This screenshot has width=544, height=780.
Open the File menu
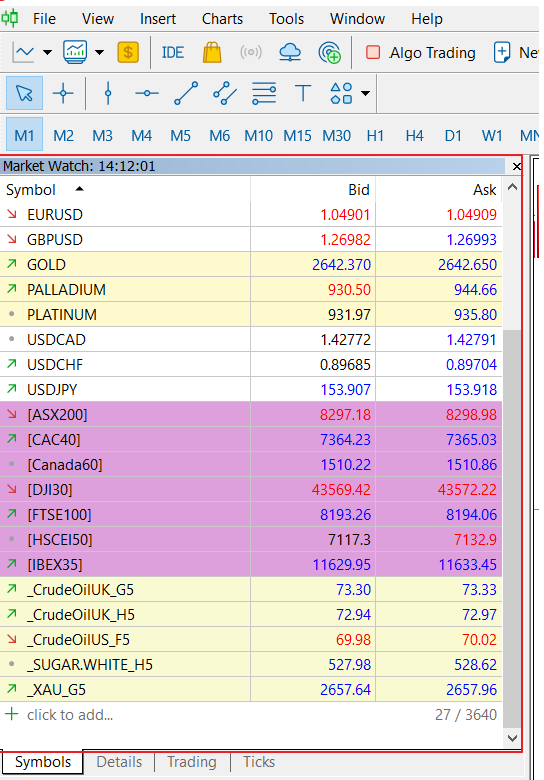click(x=44, y=19)
